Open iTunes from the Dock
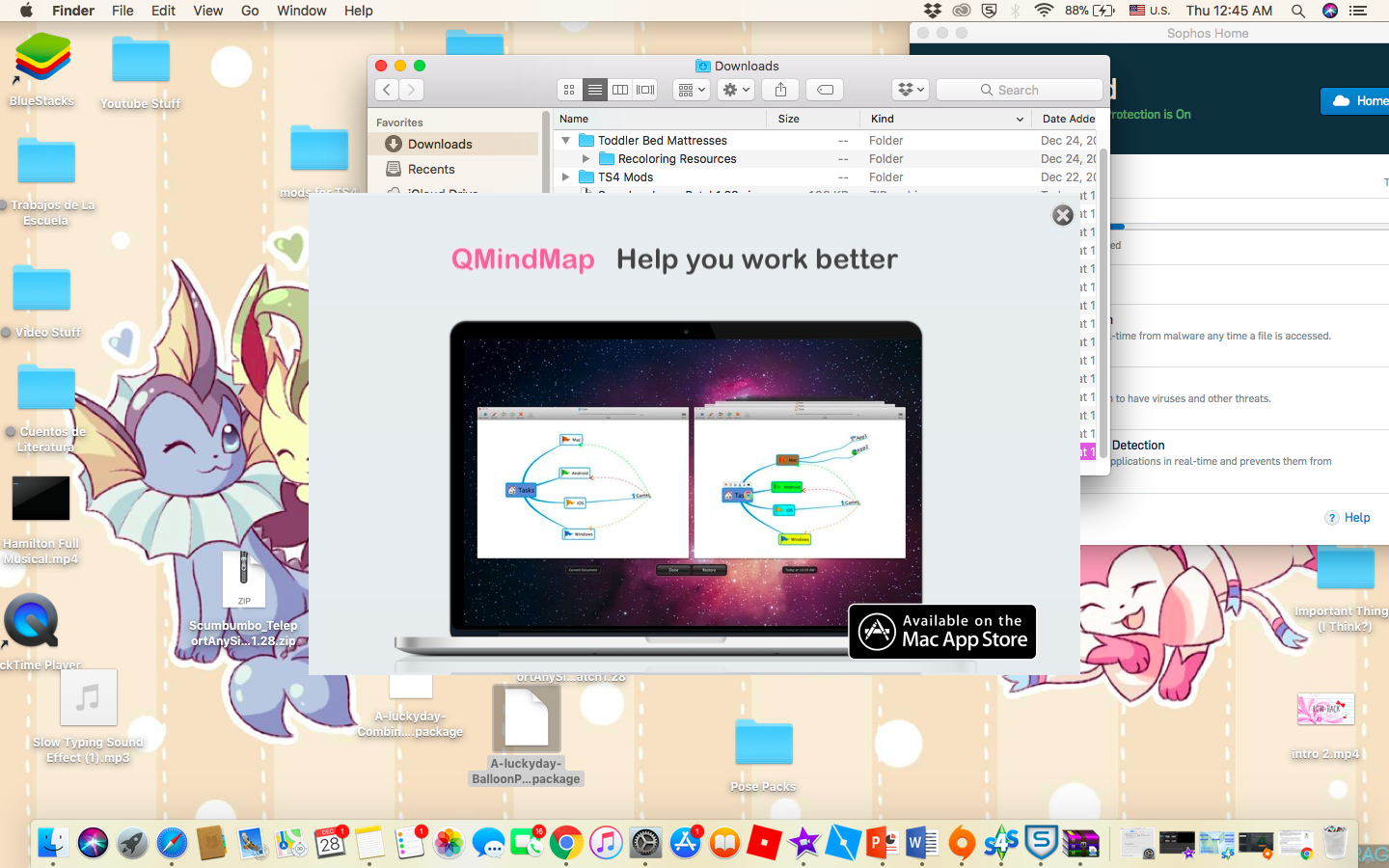Image resolution: width=1389 pixels, height=868 pixels. [606, 843]
